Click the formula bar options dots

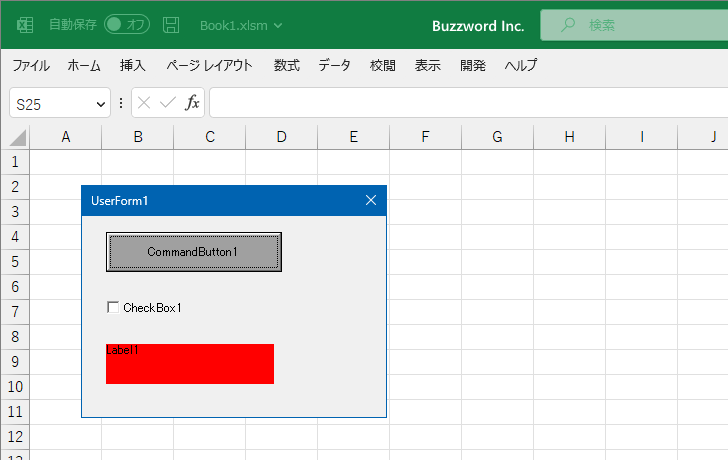tap(121, 103)
